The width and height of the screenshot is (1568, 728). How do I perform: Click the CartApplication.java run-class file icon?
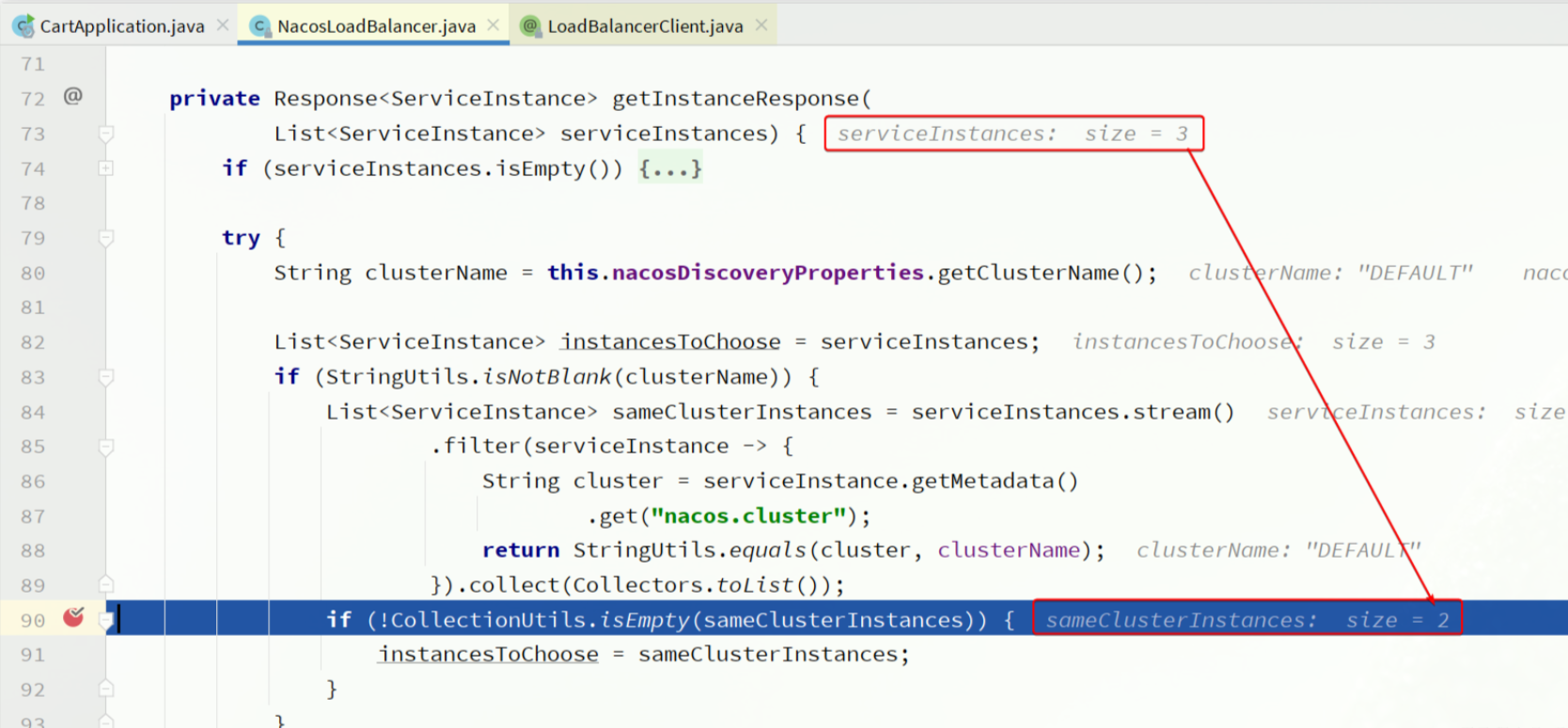24,26
